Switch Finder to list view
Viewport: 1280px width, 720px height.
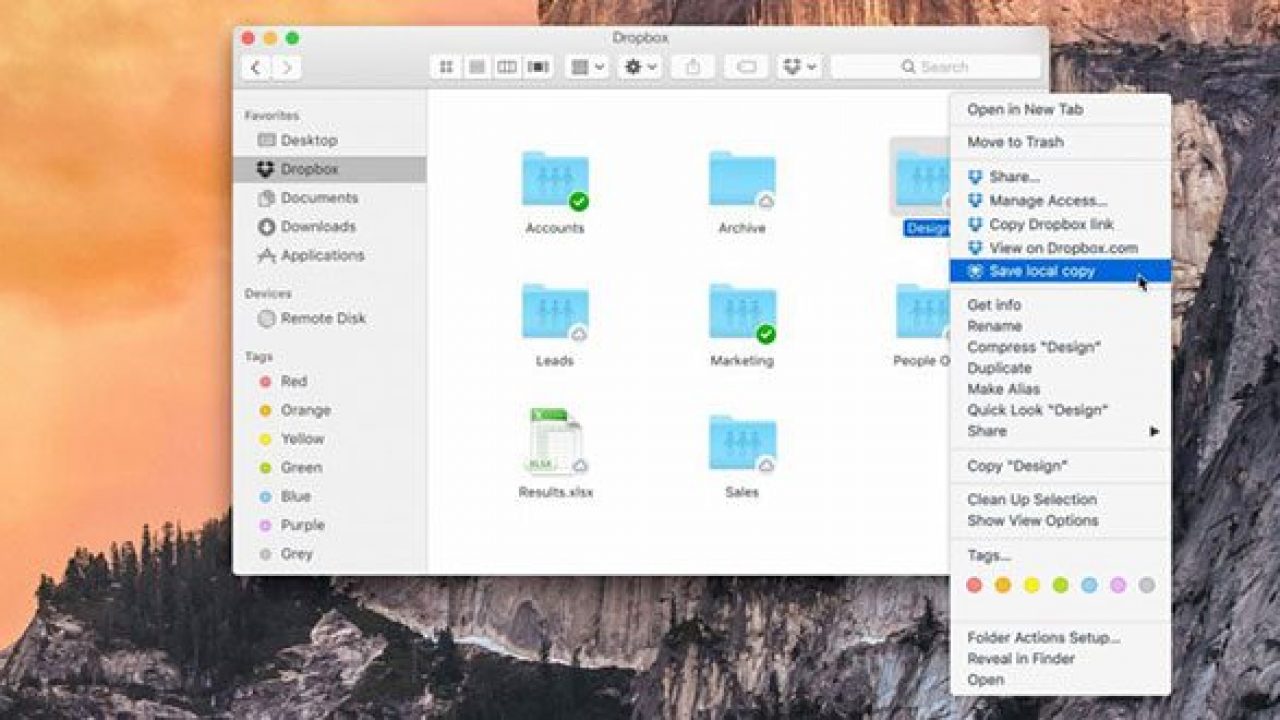(477, 67)
